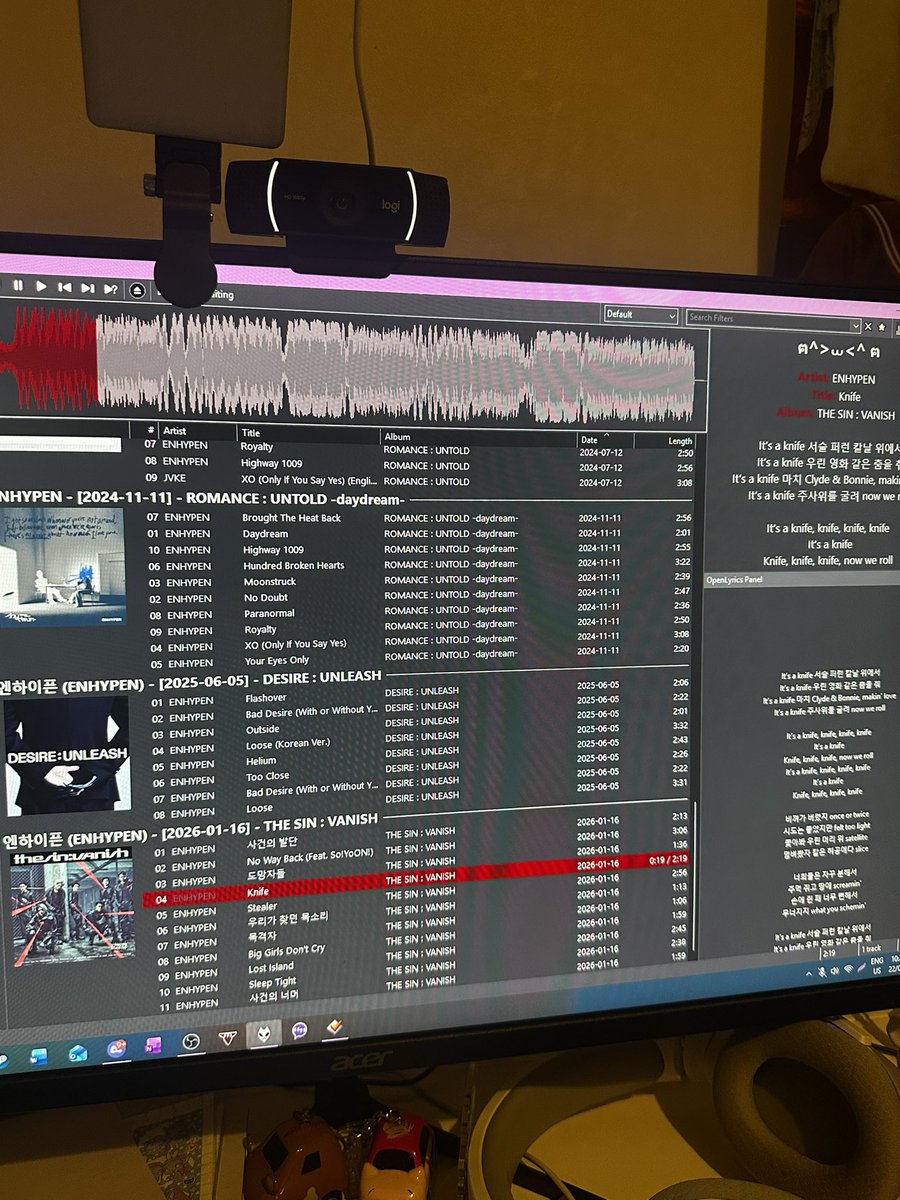Open OneNote from the taskbar
900x1200 pixels.
point(153,1046)
